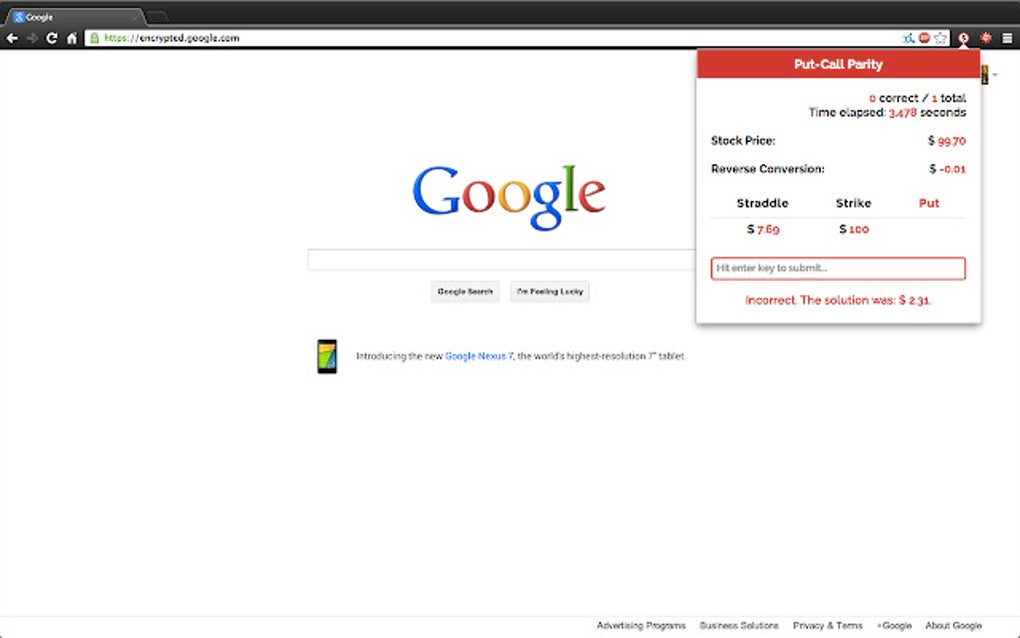Click the strike value 100
This screenshot has width=1020, height=638.
click(x=859, y=229)
